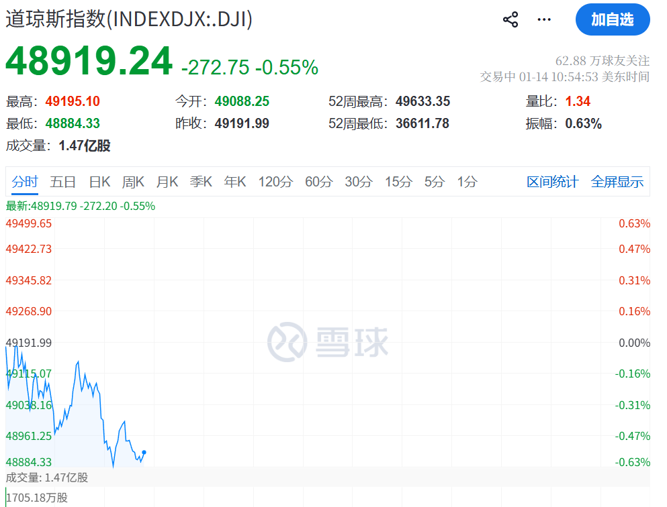
Task: Switch to the 五日 chart tab
Action: [x=63, y=181]
